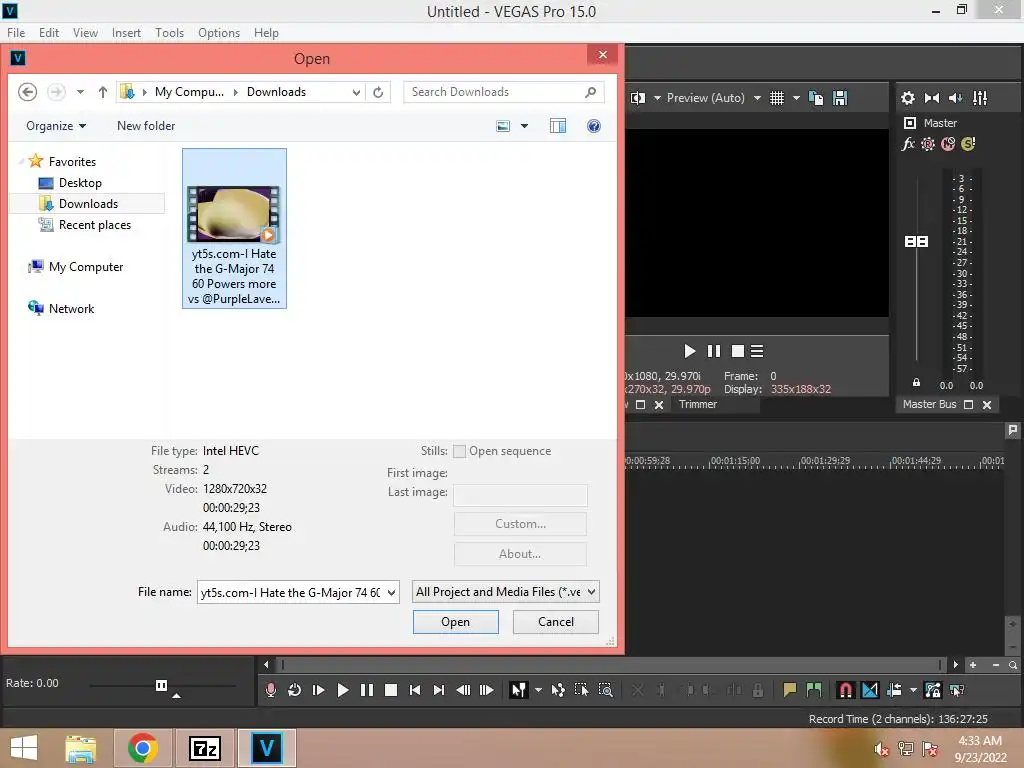Click the Help question mark icon in dialog
Image resolution: width=1024 pixels, height=768 pixels.
(594, 126)
